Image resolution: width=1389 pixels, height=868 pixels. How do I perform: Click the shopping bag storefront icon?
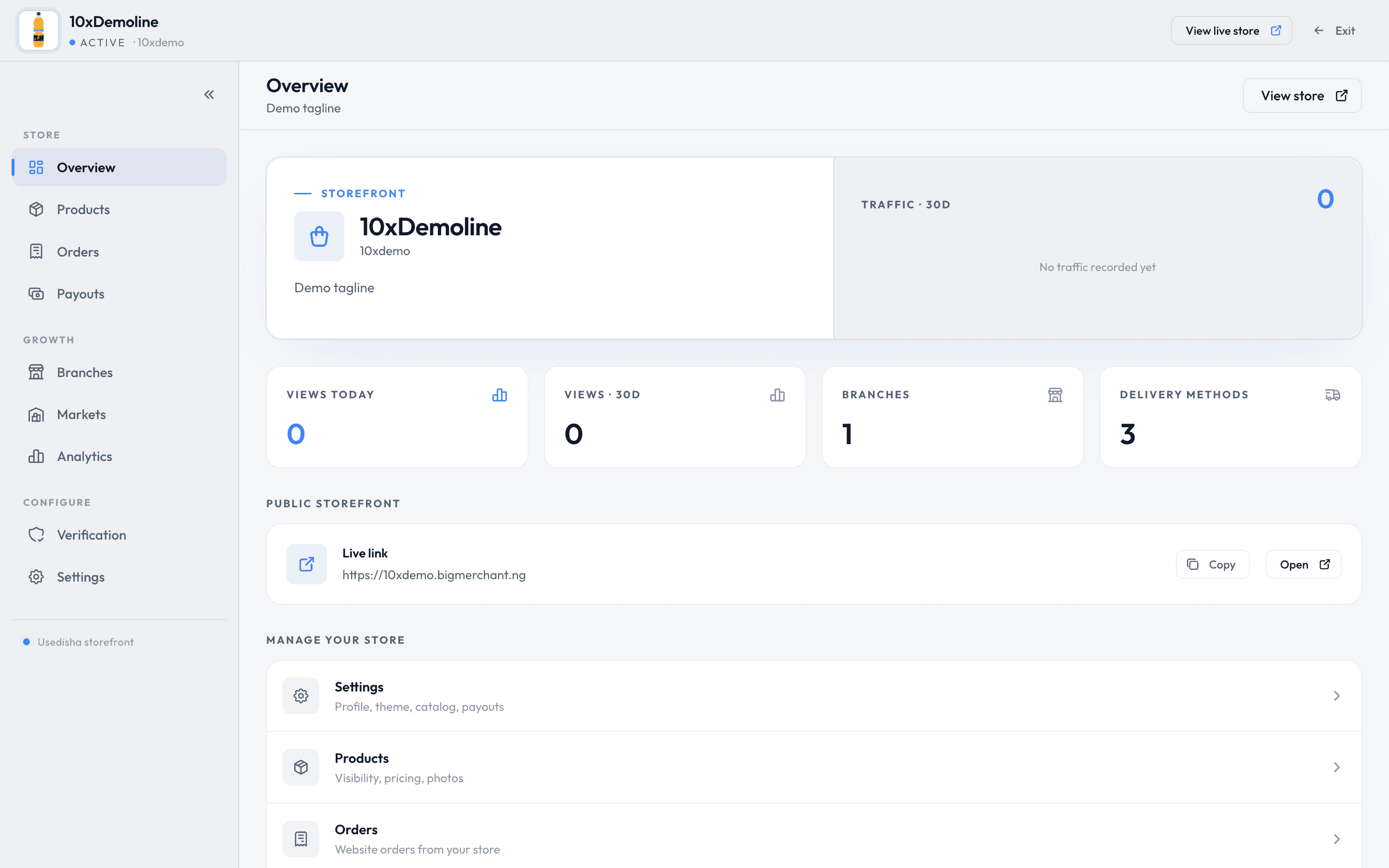point(319,236)
